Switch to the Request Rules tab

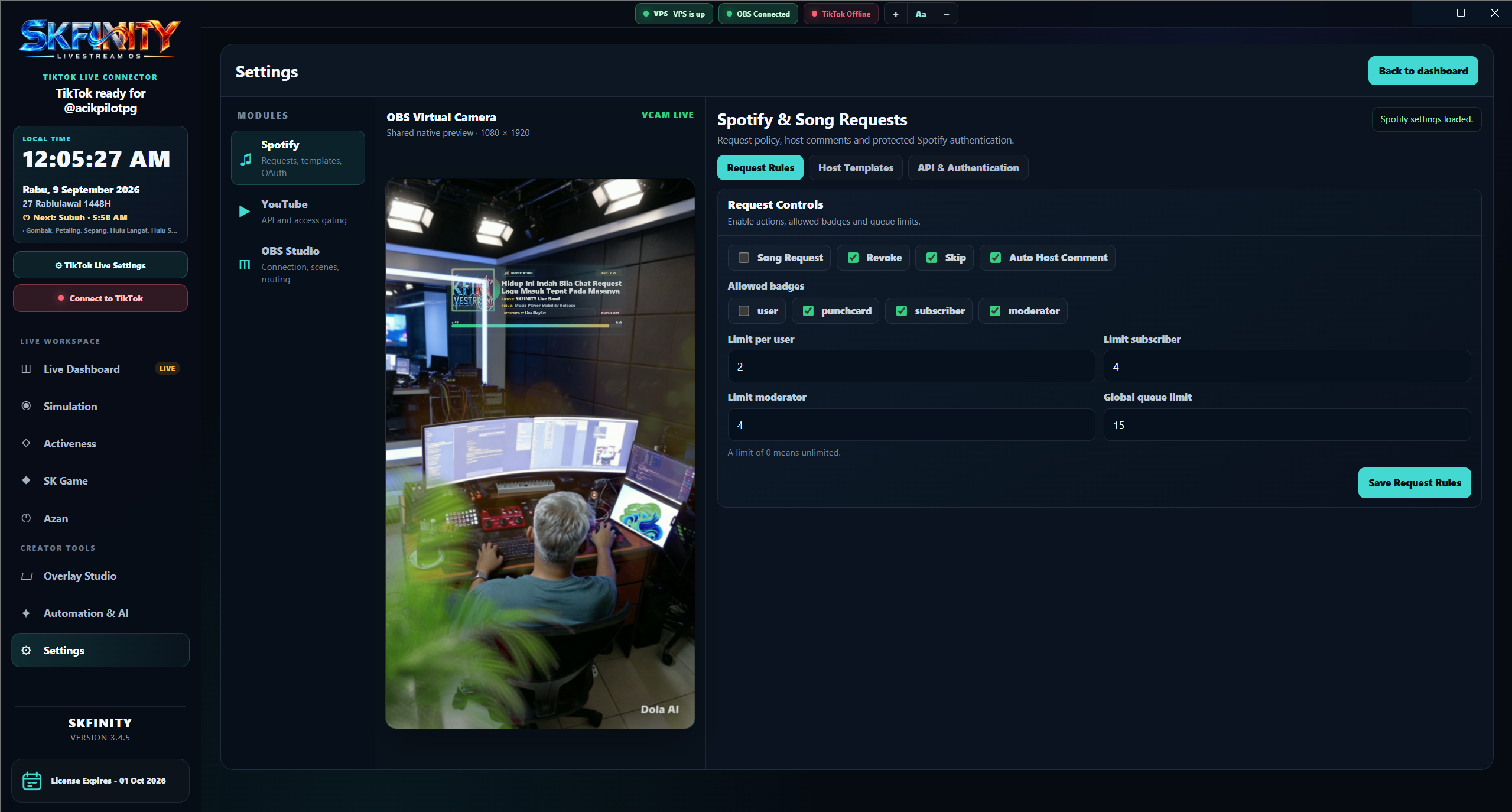click(760, 168)
